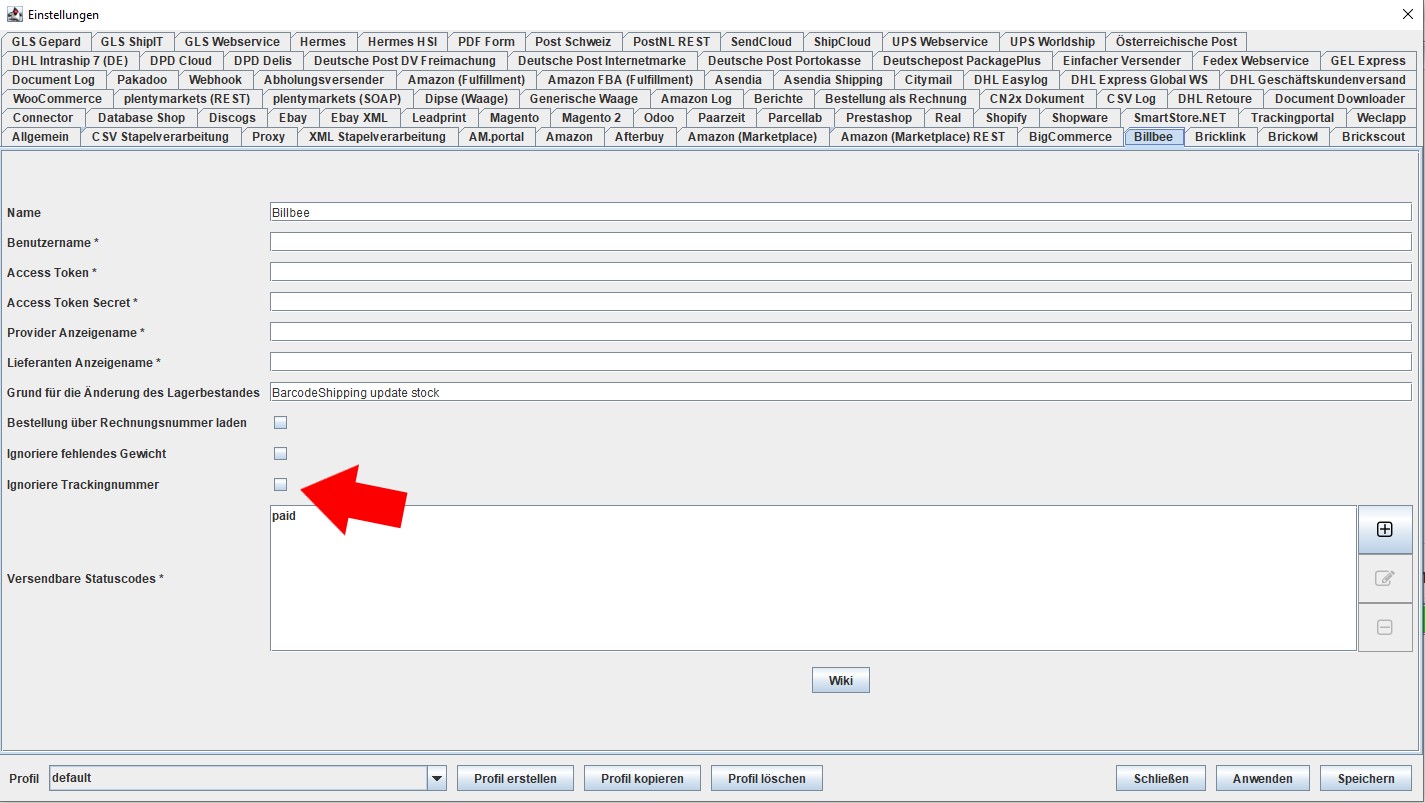Select the Connector tab
1425x803 pixels.
pyautogui.click(x=43, y=118)
